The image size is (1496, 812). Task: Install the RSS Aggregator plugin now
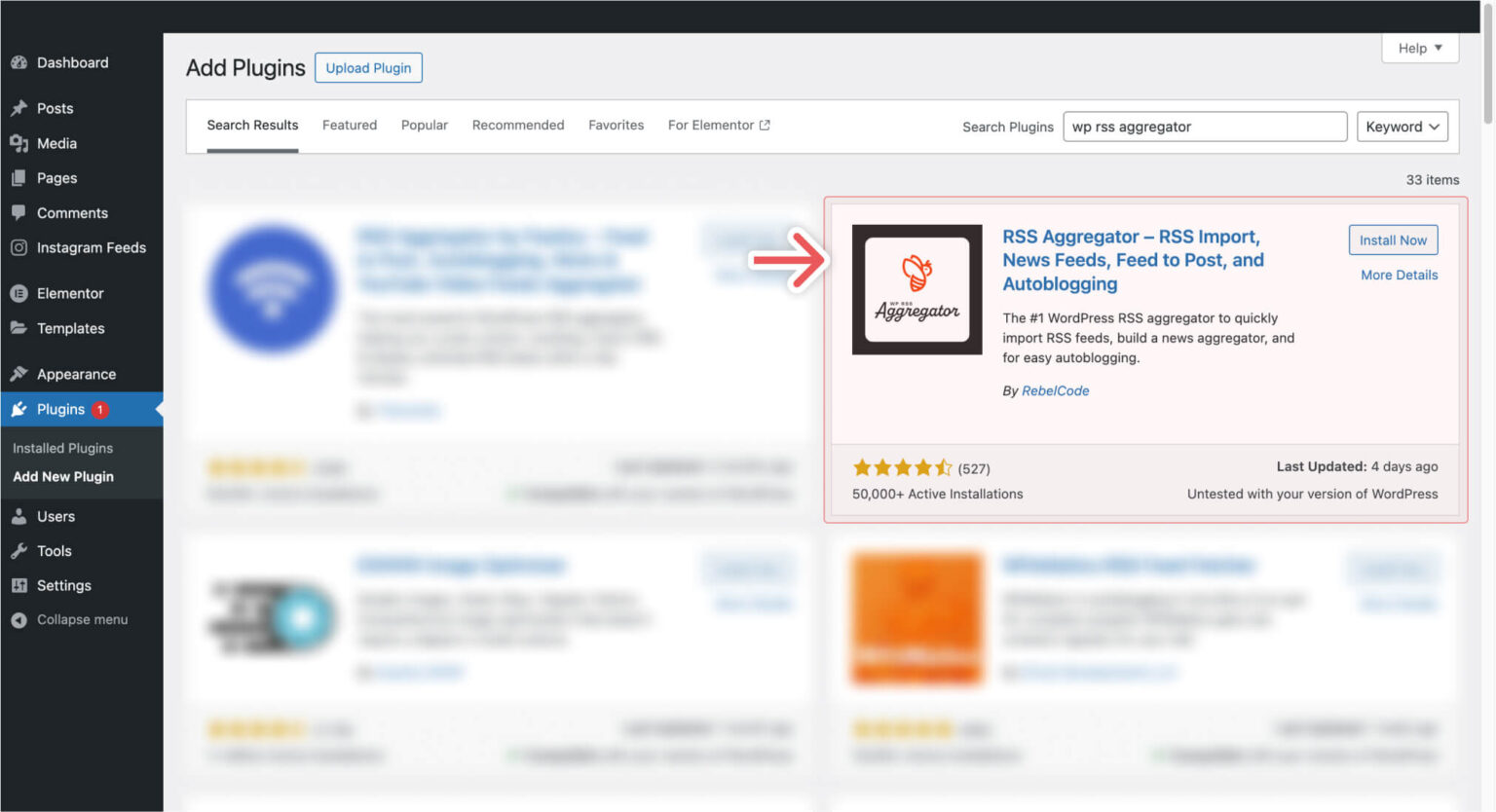coord(1393,240)
